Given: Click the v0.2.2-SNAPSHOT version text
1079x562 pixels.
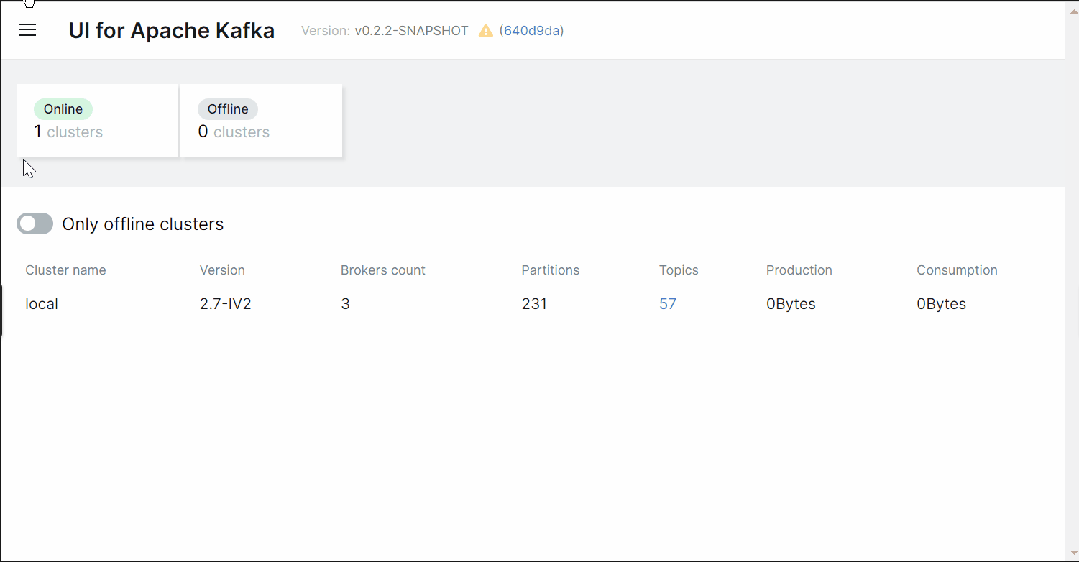Looking at the screenshot, I should pyautogui.click(x=412, y=31).
